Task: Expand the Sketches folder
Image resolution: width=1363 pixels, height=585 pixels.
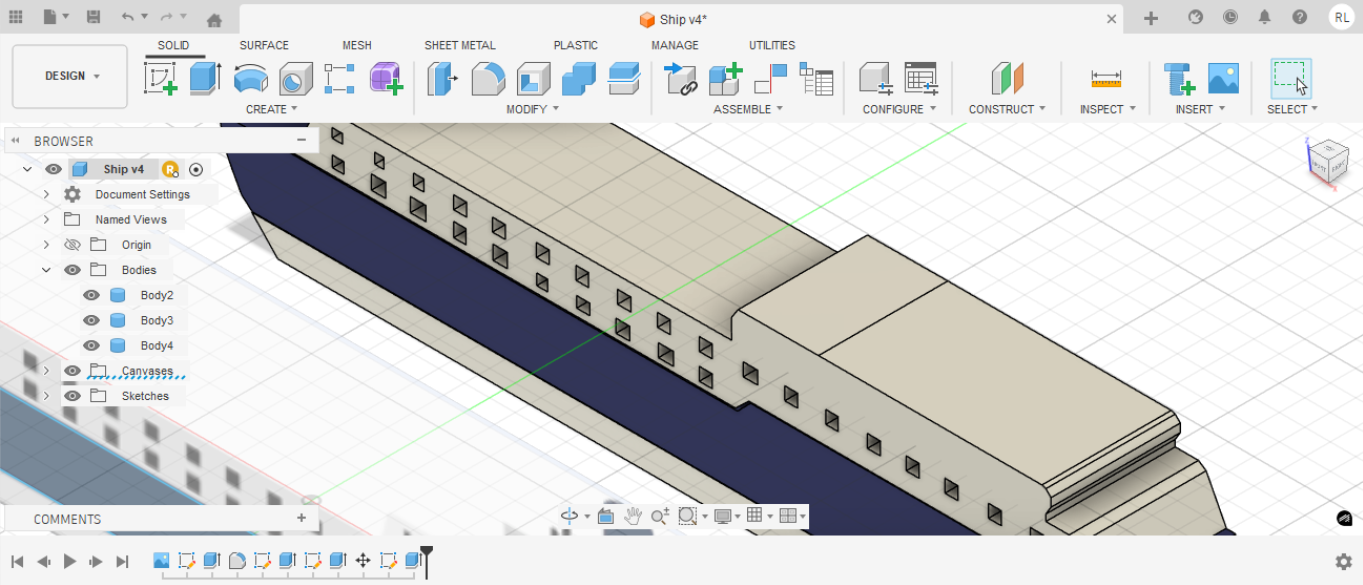Action: 46,395
